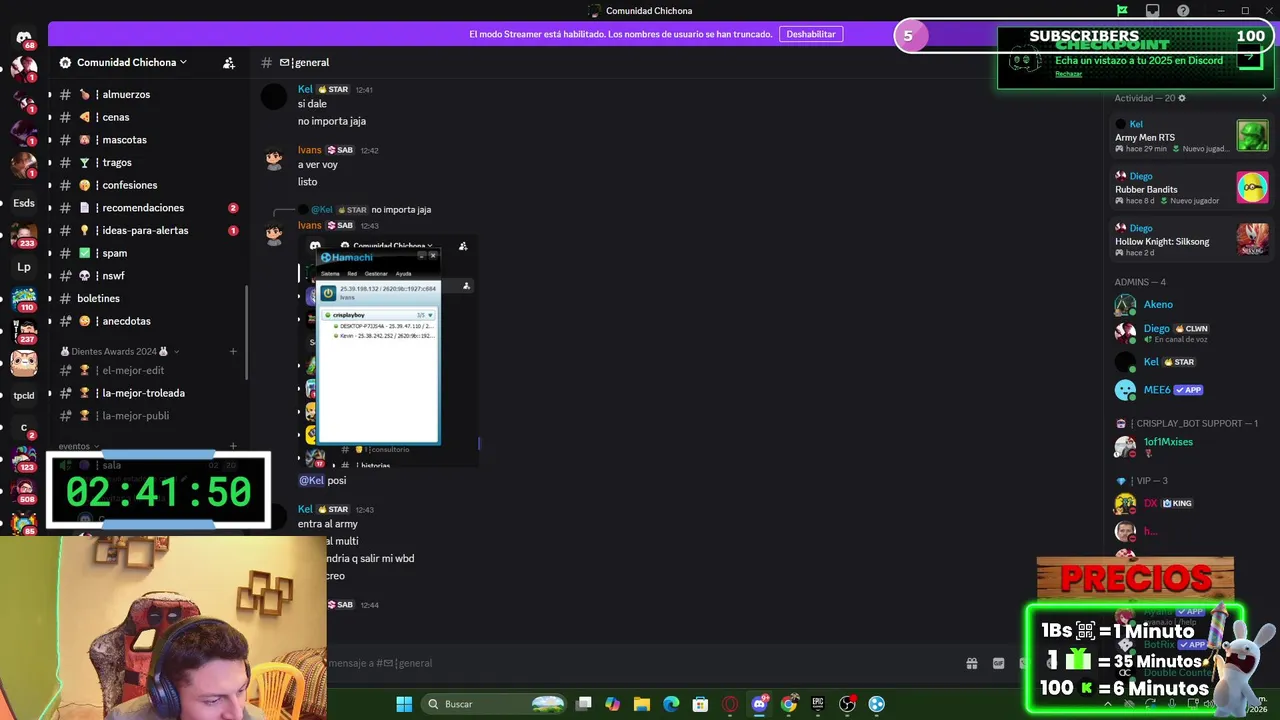Open Task View on taskbar
Screen dimensions: 1280x720
coord(584,704)
